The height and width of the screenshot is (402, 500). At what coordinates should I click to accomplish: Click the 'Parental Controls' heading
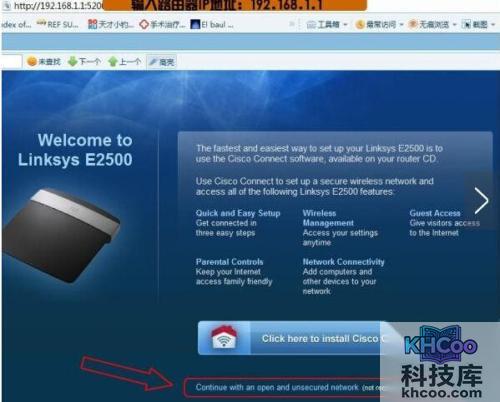pyautogui.click(x=230, y=262)
